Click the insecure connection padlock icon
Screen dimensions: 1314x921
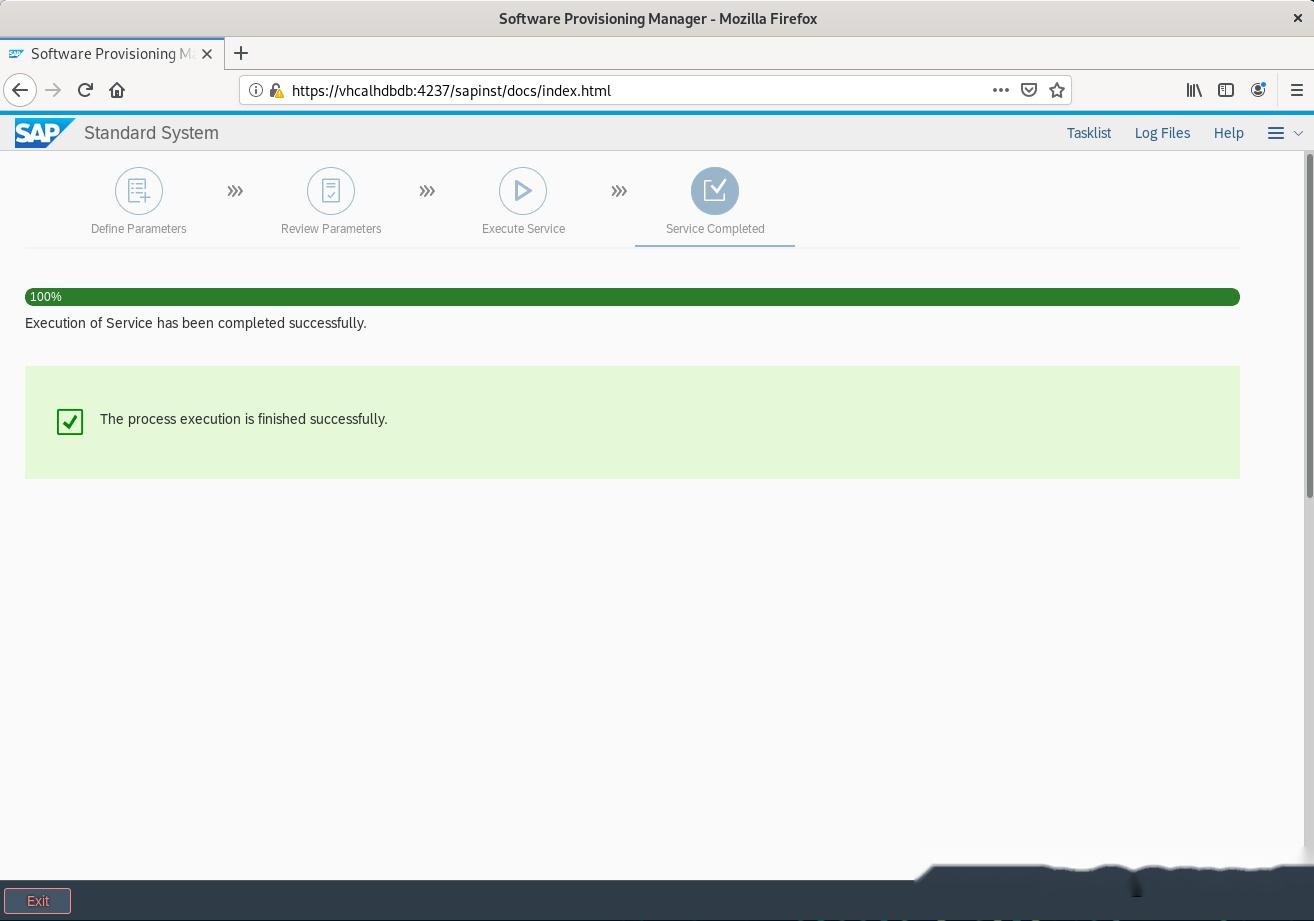276,90
